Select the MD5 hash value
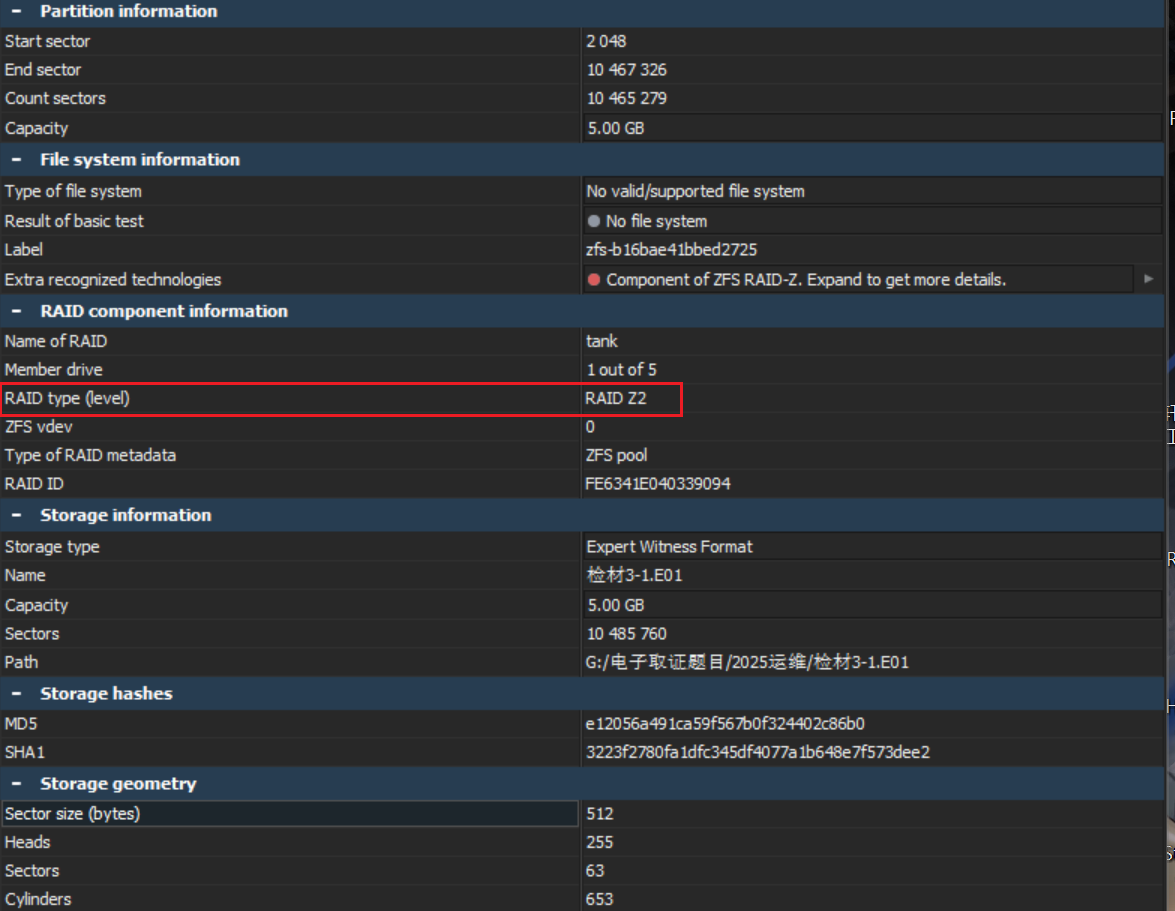 pos(725,723)
